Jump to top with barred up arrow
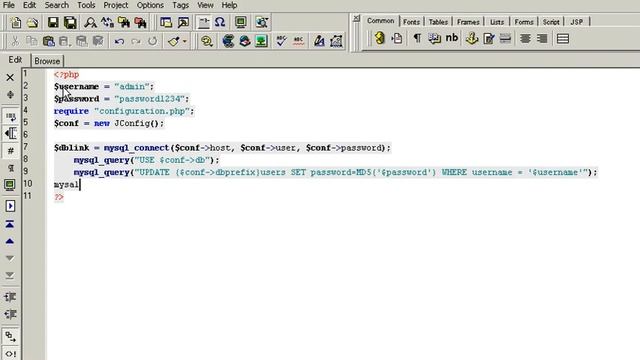The width and height of the screenshot is (640, 360). tap(10, 224)
